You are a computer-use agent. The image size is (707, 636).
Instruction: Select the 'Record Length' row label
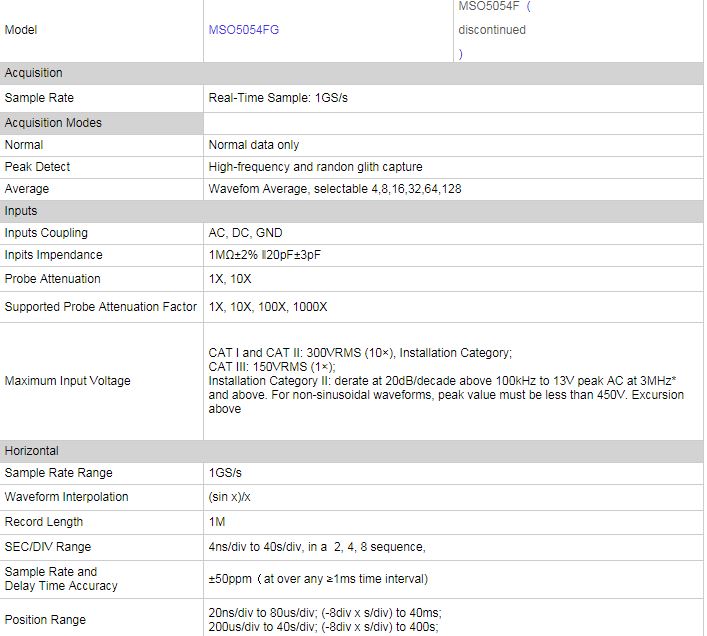tap(44, 522)
